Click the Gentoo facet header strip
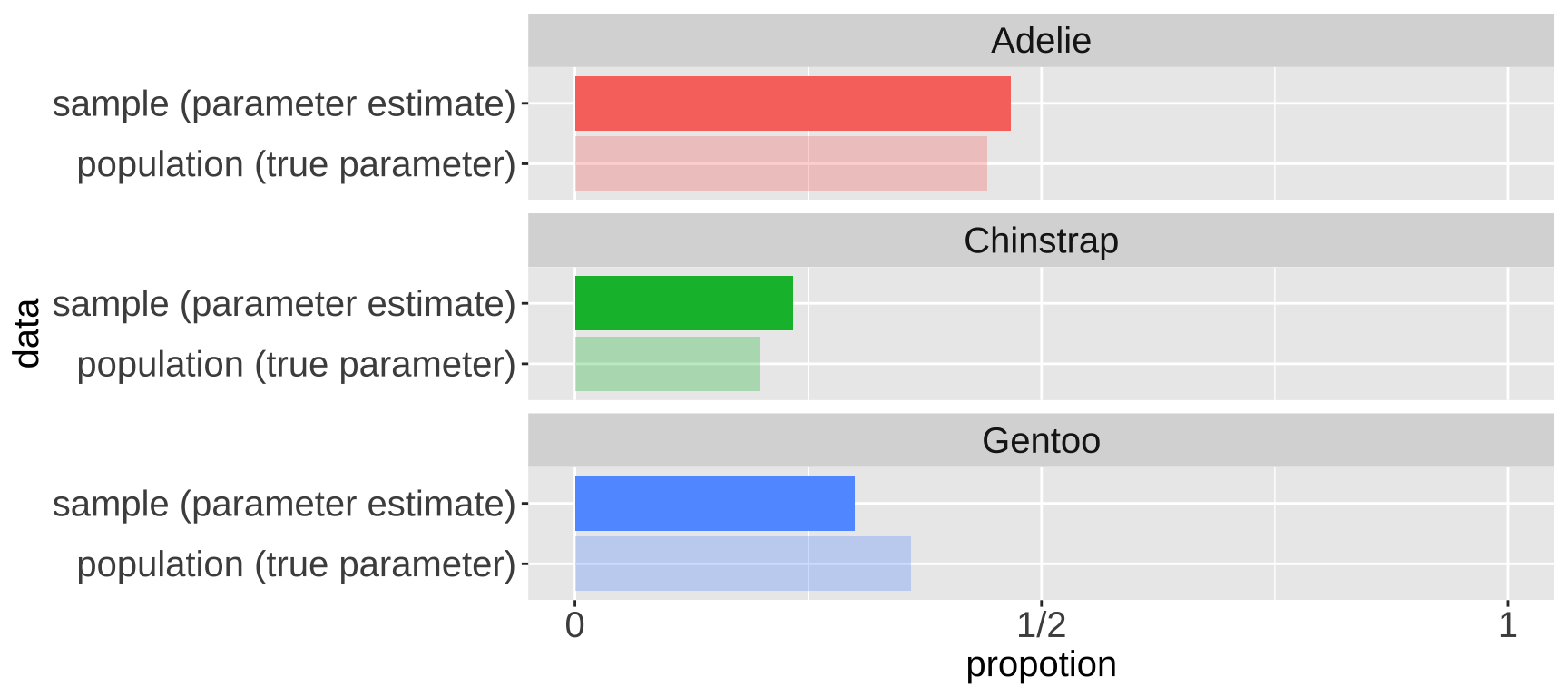The width and height of the screenshot is (1568, 697). pos(1040,441)
